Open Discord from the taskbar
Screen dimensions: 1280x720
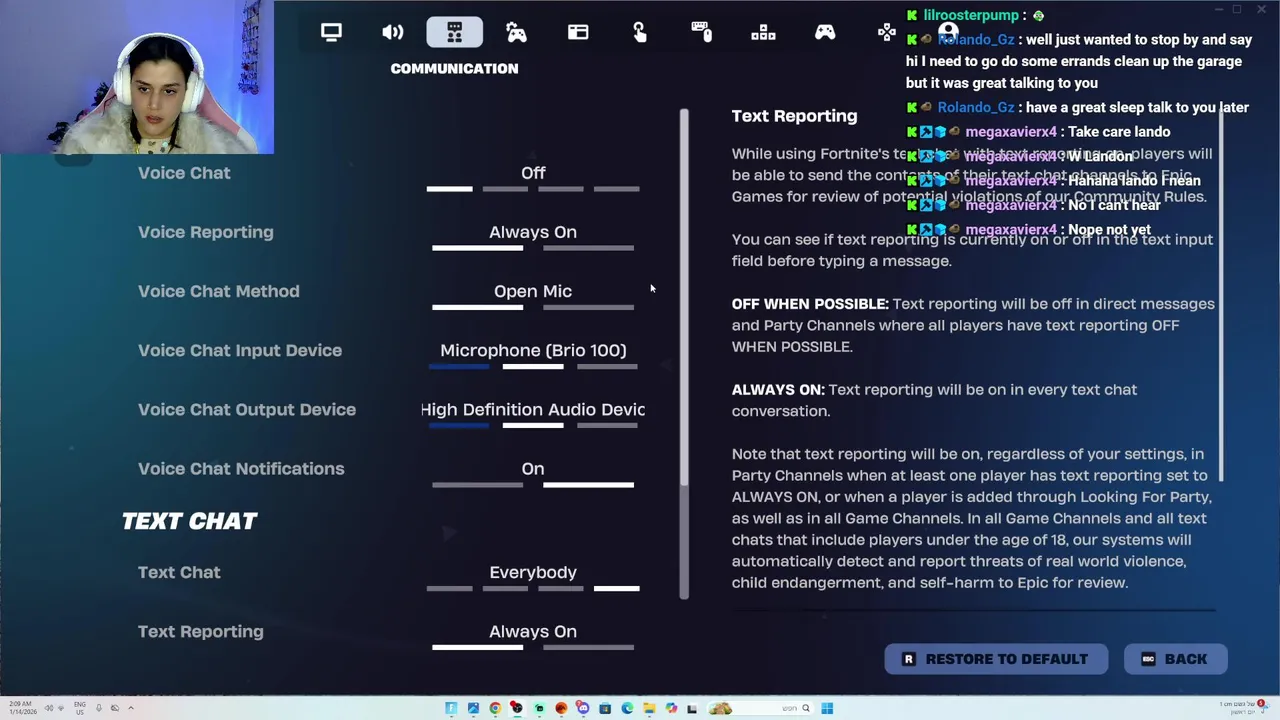click(x=583, y=708)
